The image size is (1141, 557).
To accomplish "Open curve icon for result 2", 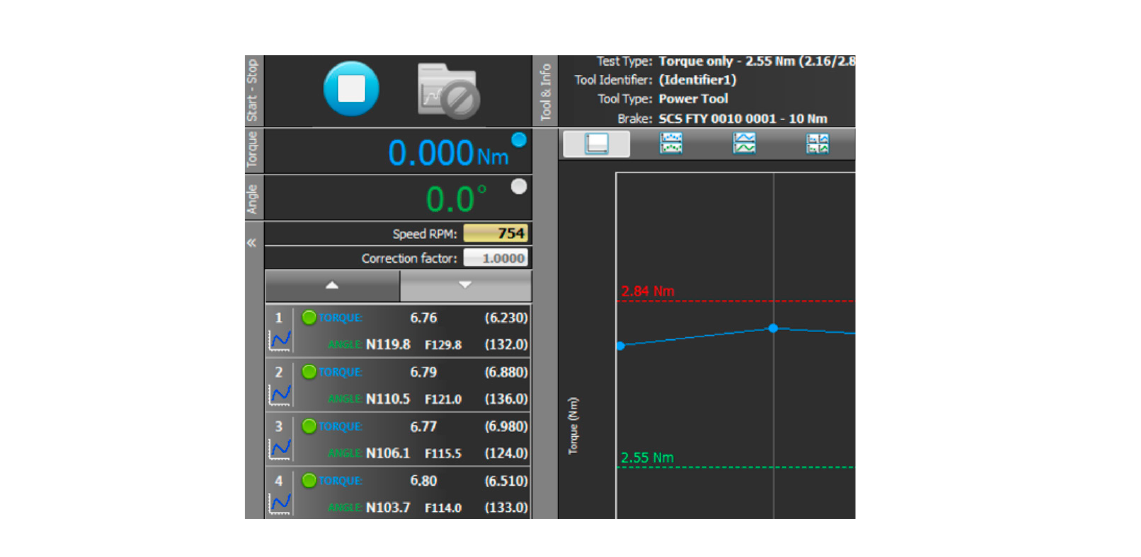I will 281,395.
